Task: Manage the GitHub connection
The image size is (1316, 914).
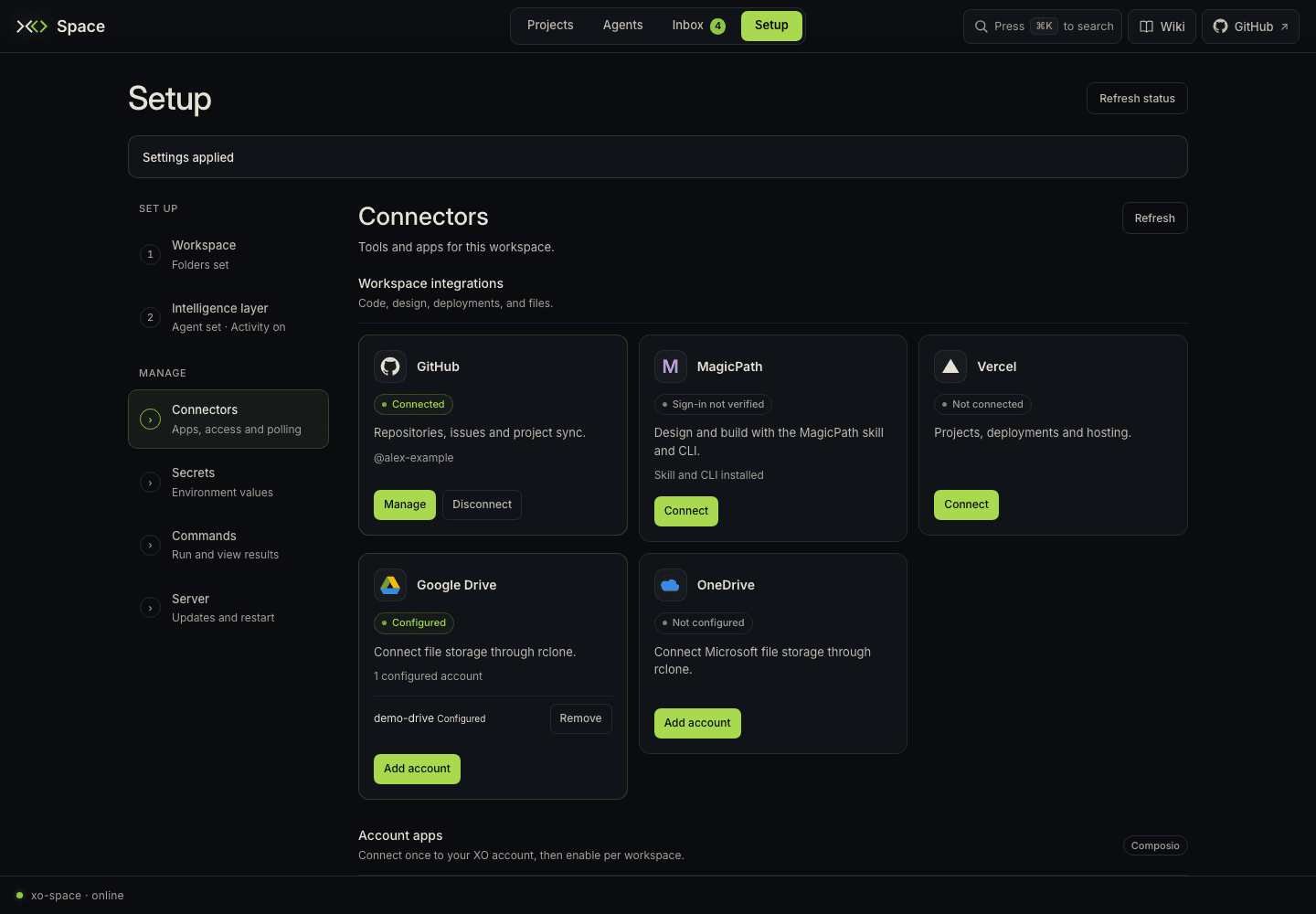Action: point(405,505)
